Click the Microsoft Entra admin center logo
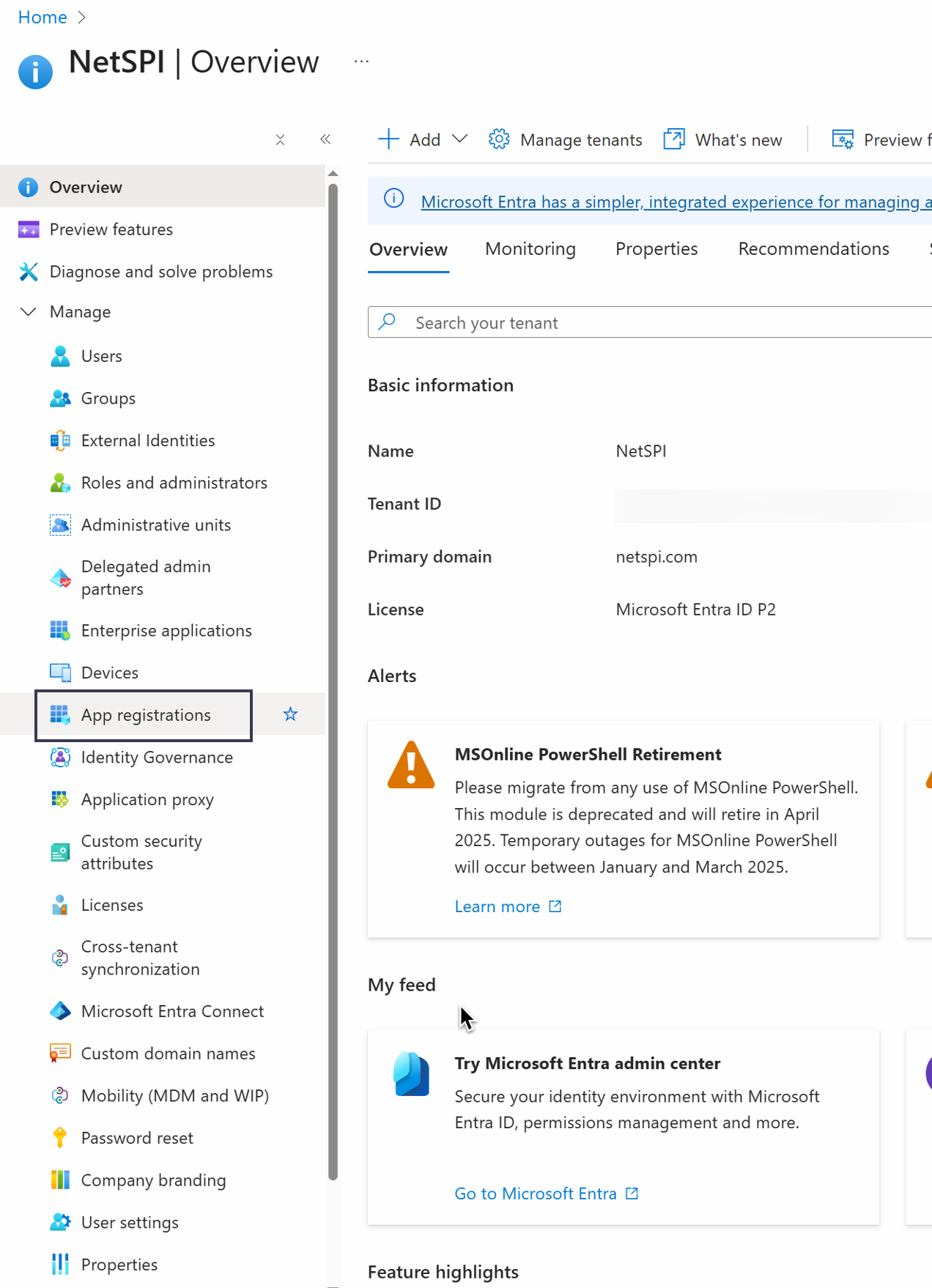 [411, 1073]
